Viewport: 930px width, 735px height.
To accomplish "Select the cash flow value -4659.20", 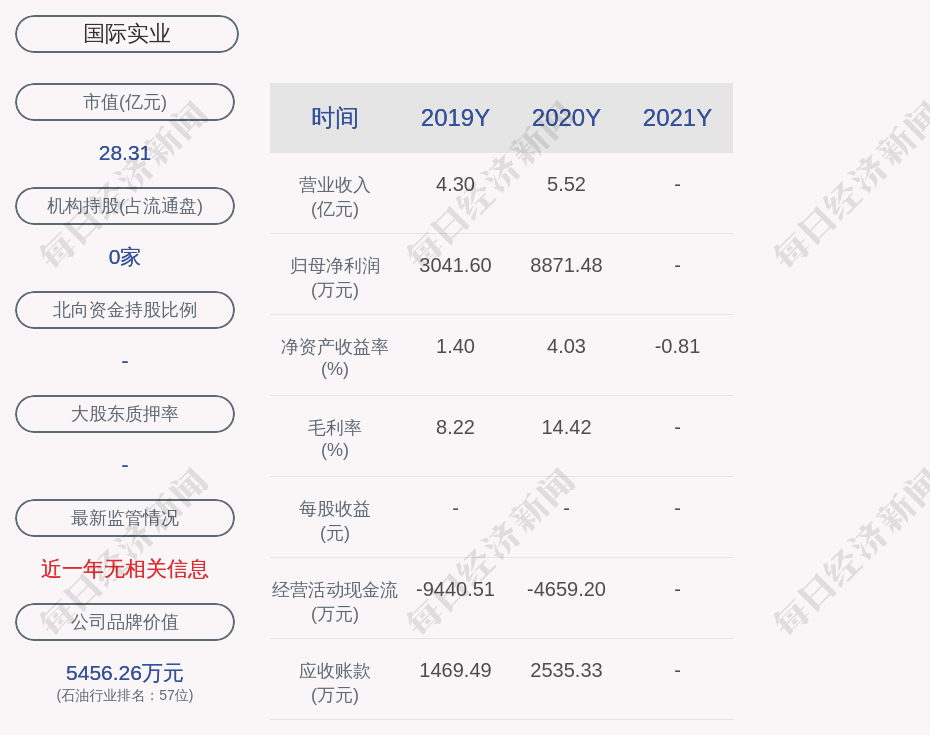I will [x=566, y=589].
